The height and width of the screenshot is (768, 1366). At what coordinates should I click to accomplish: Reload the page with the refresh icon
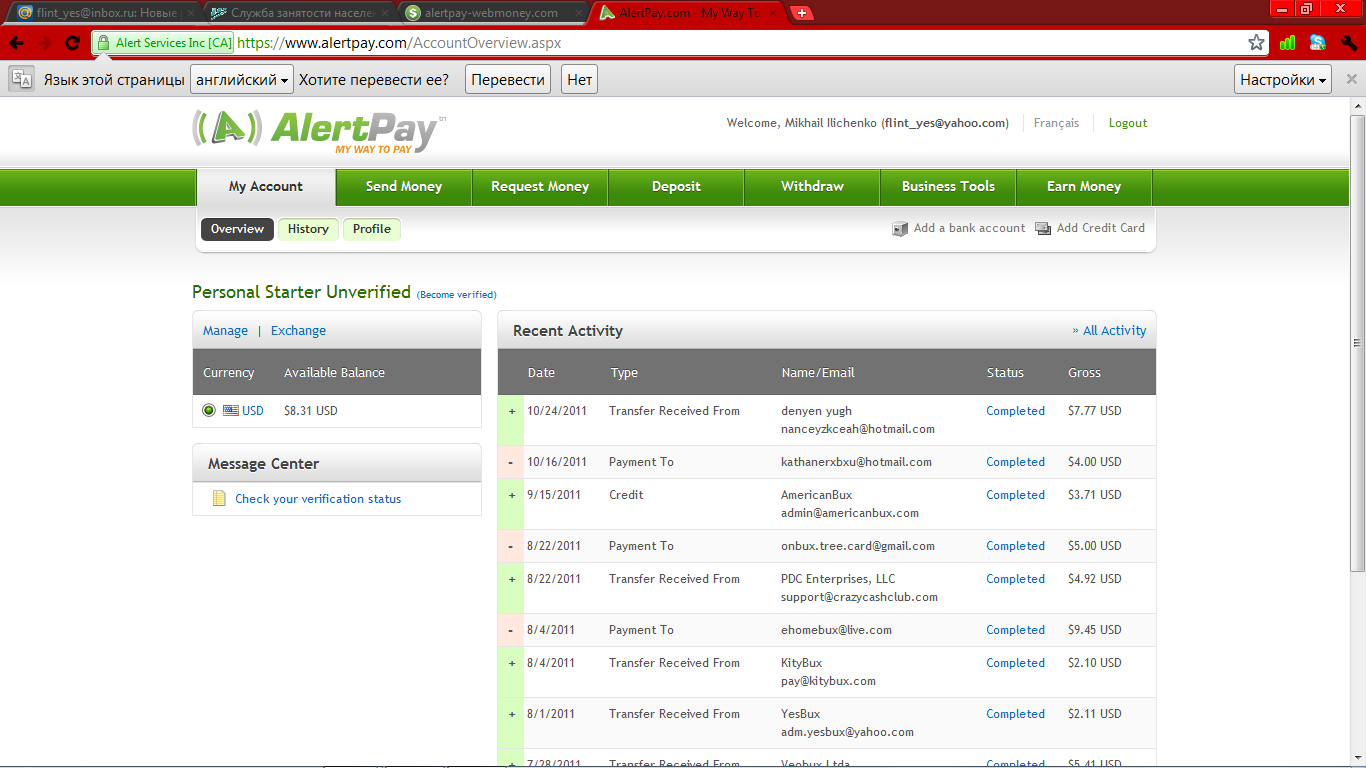click(72, 43)
